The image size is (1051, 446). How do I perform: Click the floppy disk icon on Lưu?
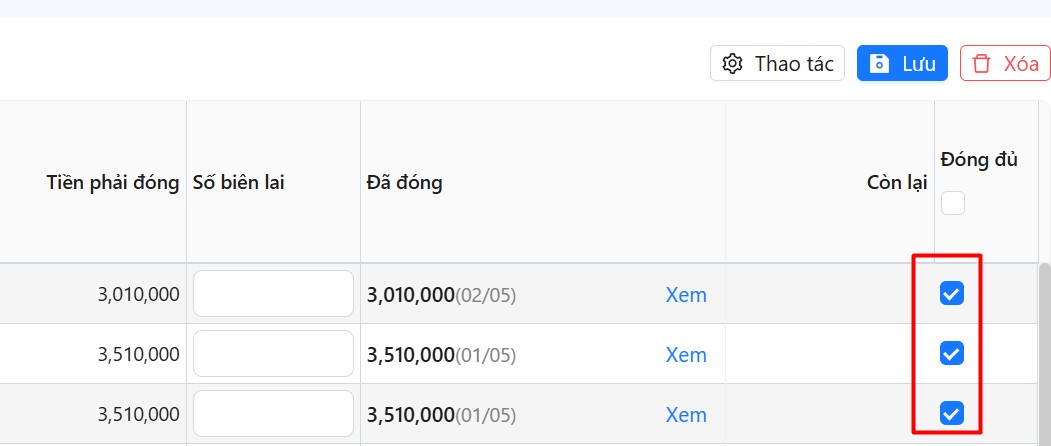click(x=880, y=64)
